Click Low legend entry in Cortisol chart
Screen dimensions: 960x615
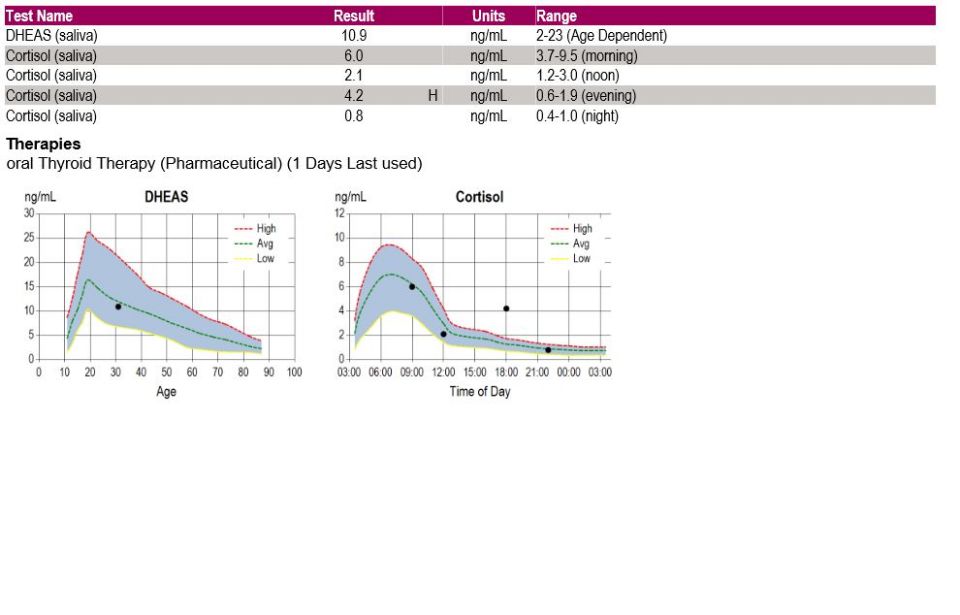(x=571, y=258)
